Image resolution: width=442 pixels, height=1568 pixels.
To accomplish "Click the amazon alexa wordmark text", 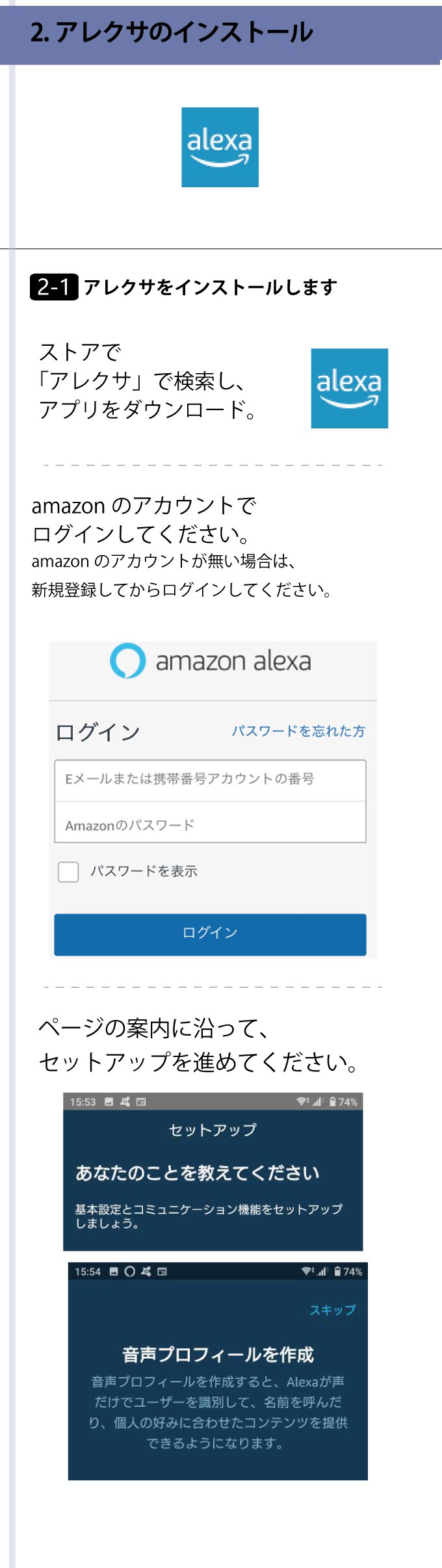I will point(233,661).
